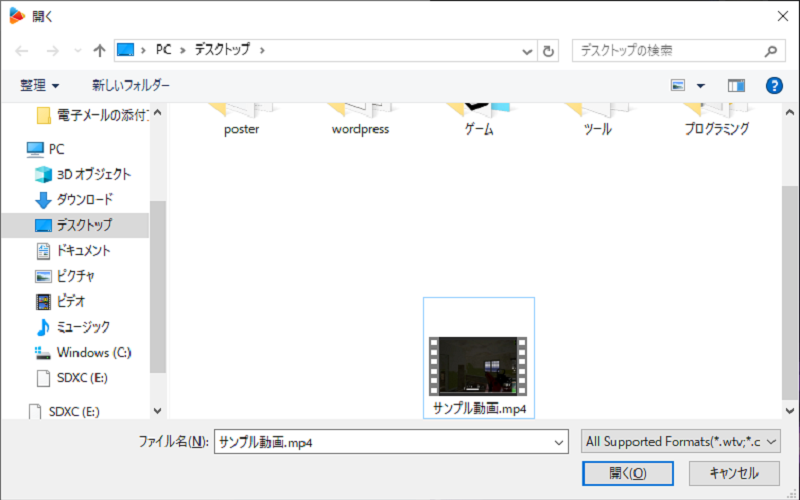Click the file list scrollbar thumb
800x500 pixels.
pos(790,293)
